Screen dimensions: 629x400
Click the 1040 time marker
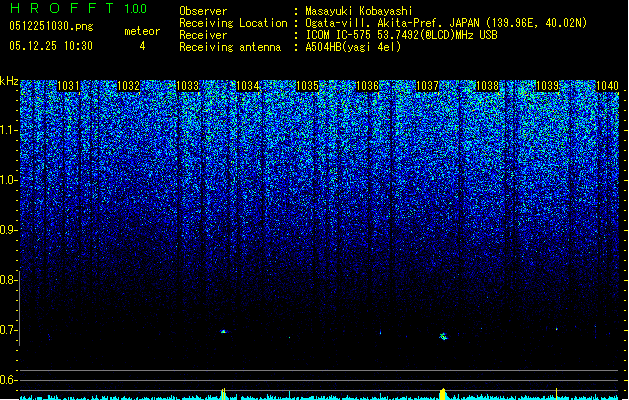607,86
